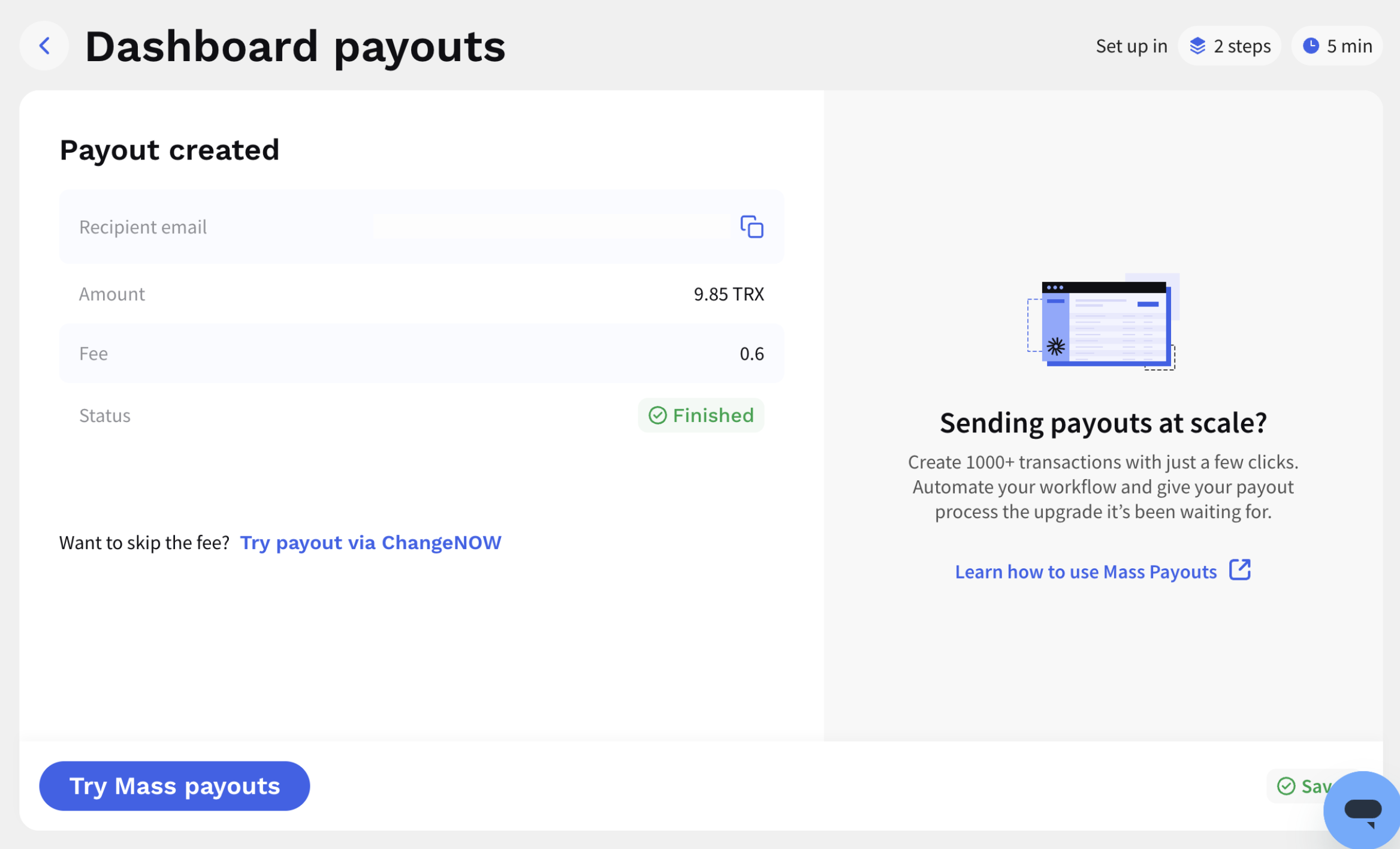Click the Finished status badge
The image size is (1400, 849).
[x=701, y=416]
